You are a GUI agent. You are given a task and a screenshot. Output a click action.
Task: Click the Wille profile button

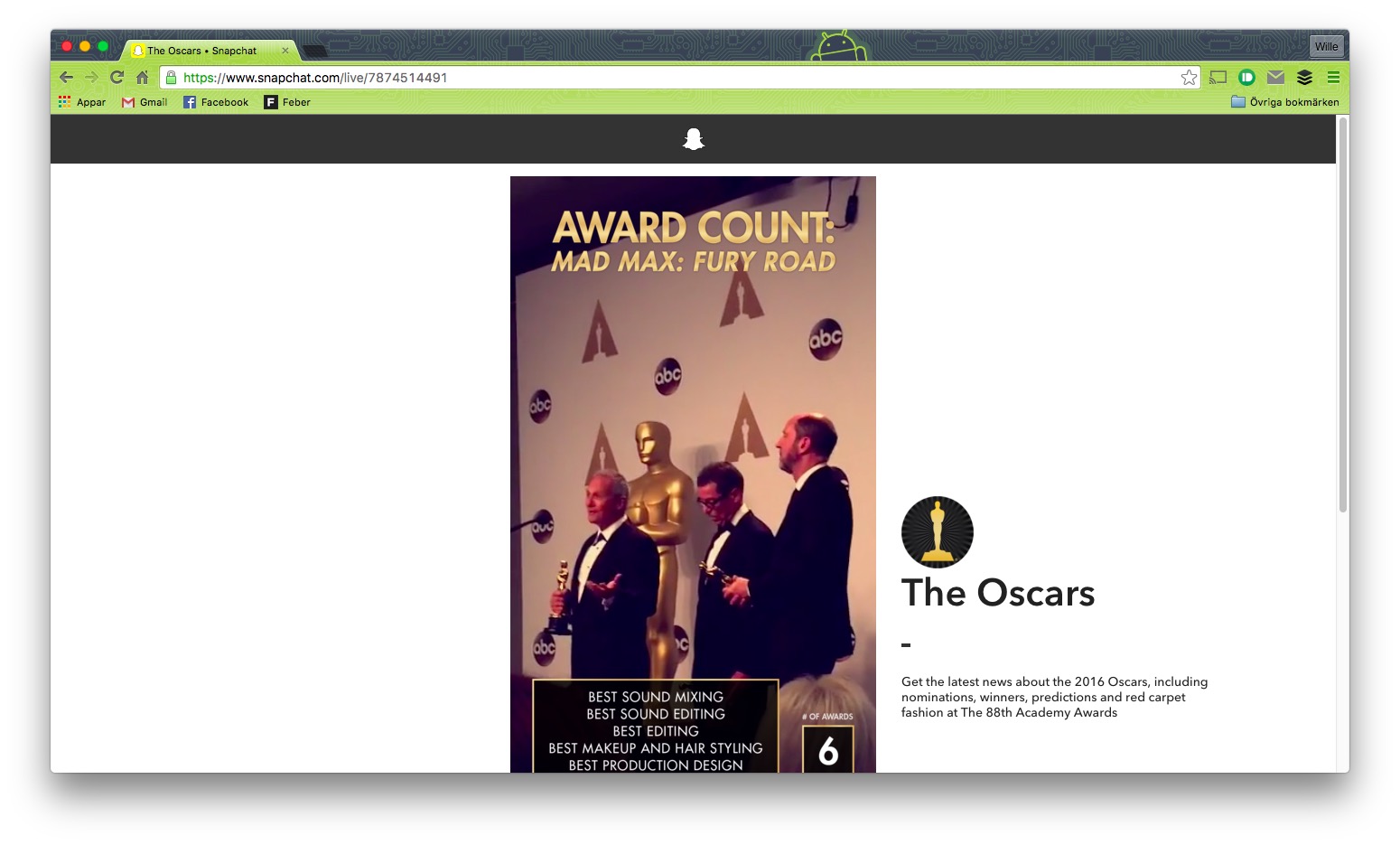[x=1326, y=47]
